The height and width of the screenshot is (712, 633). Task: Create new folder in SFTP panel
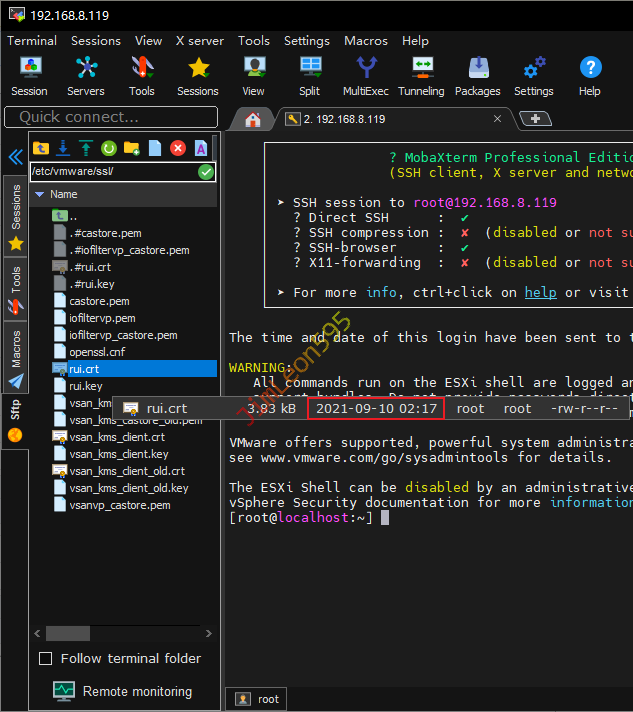[131, 148]
